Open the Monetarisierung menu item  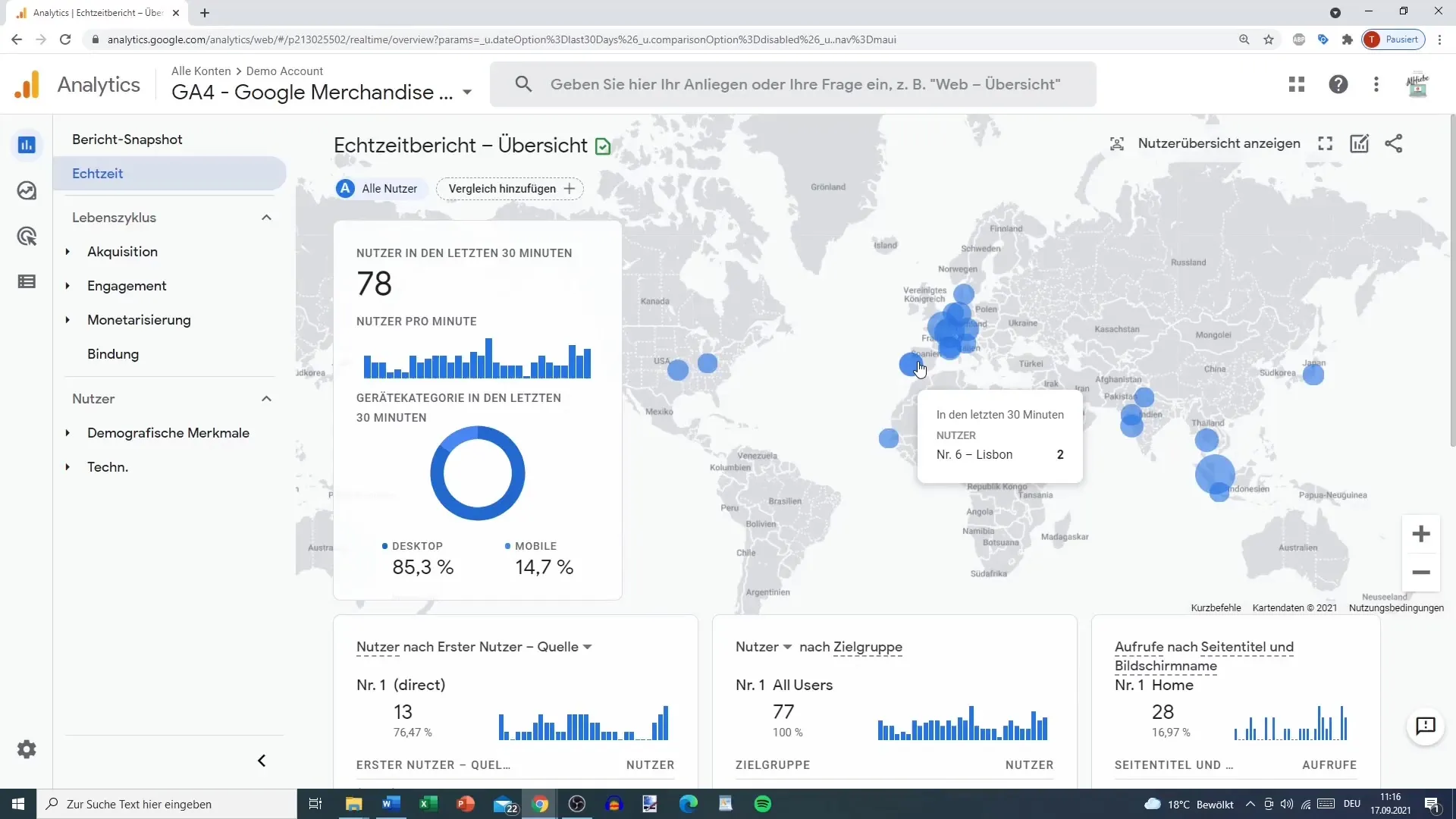[x=139, y=320]
